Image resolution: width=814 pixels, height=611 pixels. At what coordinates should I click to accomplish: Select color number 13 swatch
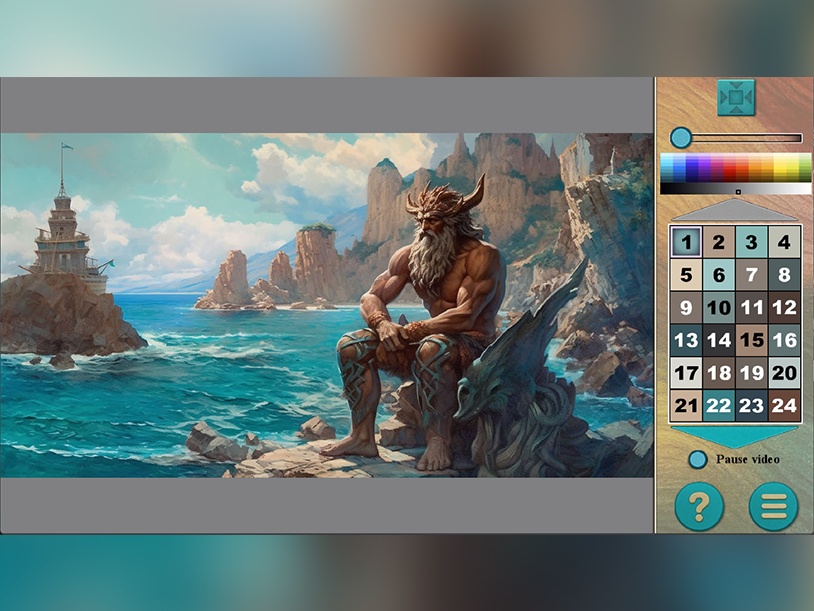[x=686, y=340]
